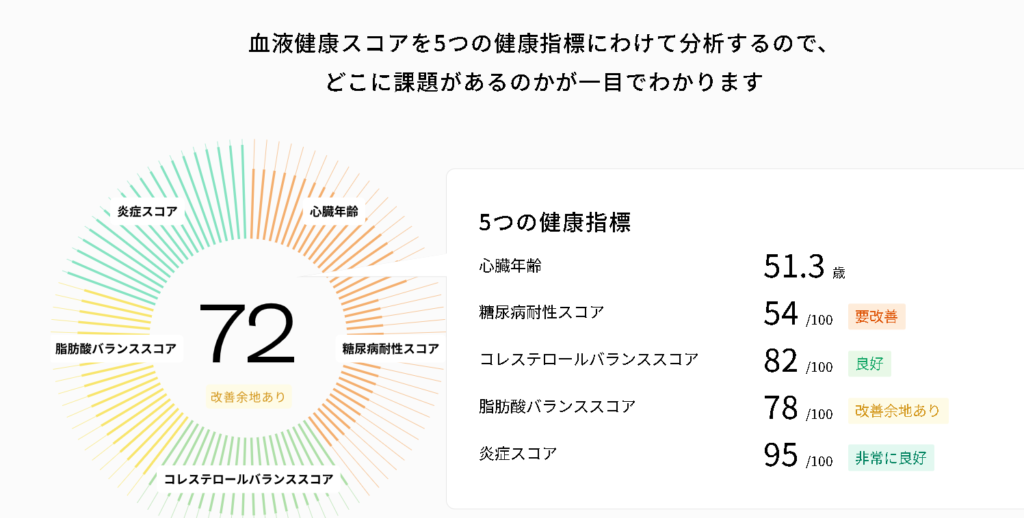Click the 5つの健康指標 panel heading
This screenshot has height=518, width=1024.
[554, 222]
